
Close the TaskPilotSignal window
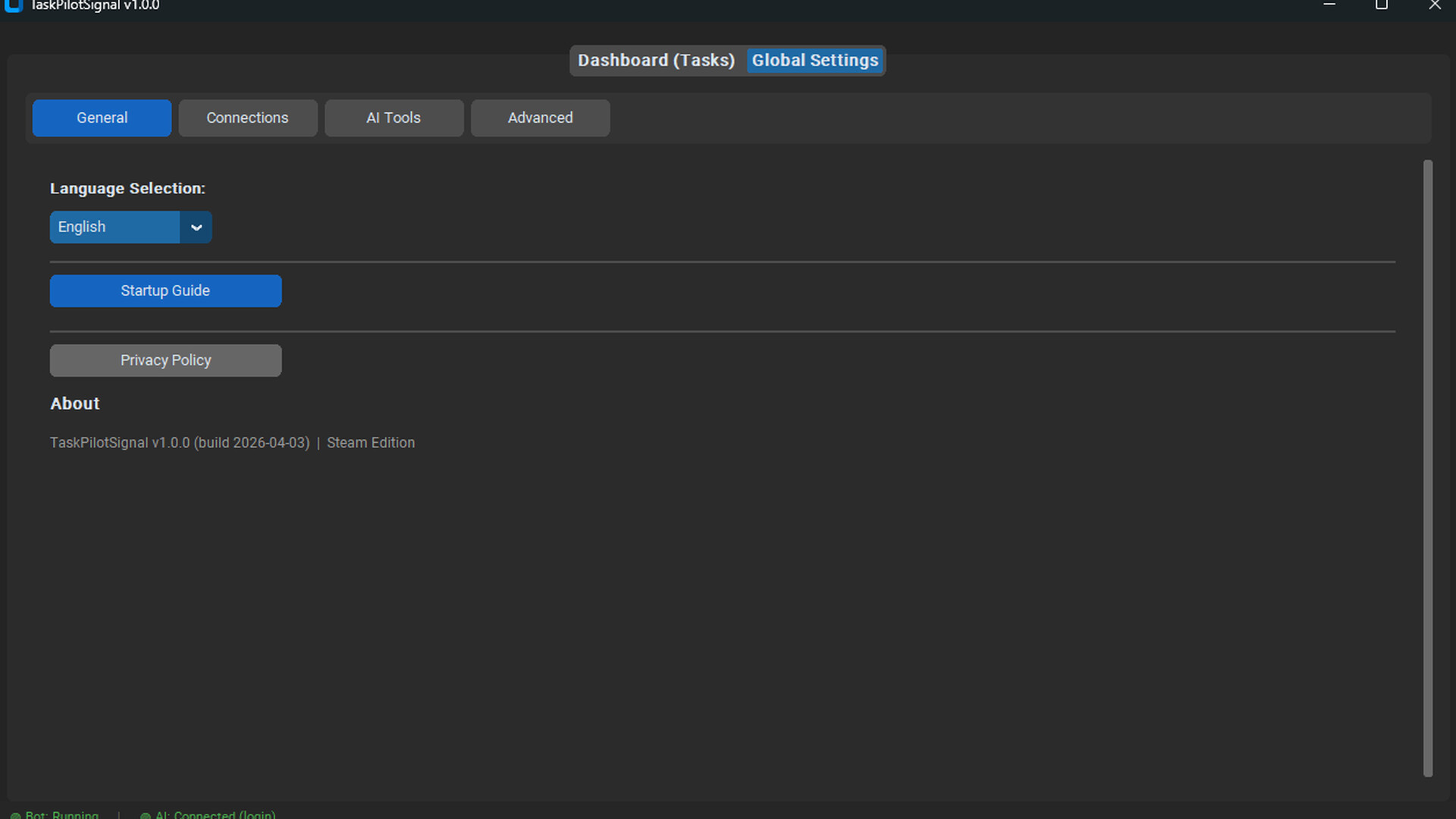click(1434, 5)
